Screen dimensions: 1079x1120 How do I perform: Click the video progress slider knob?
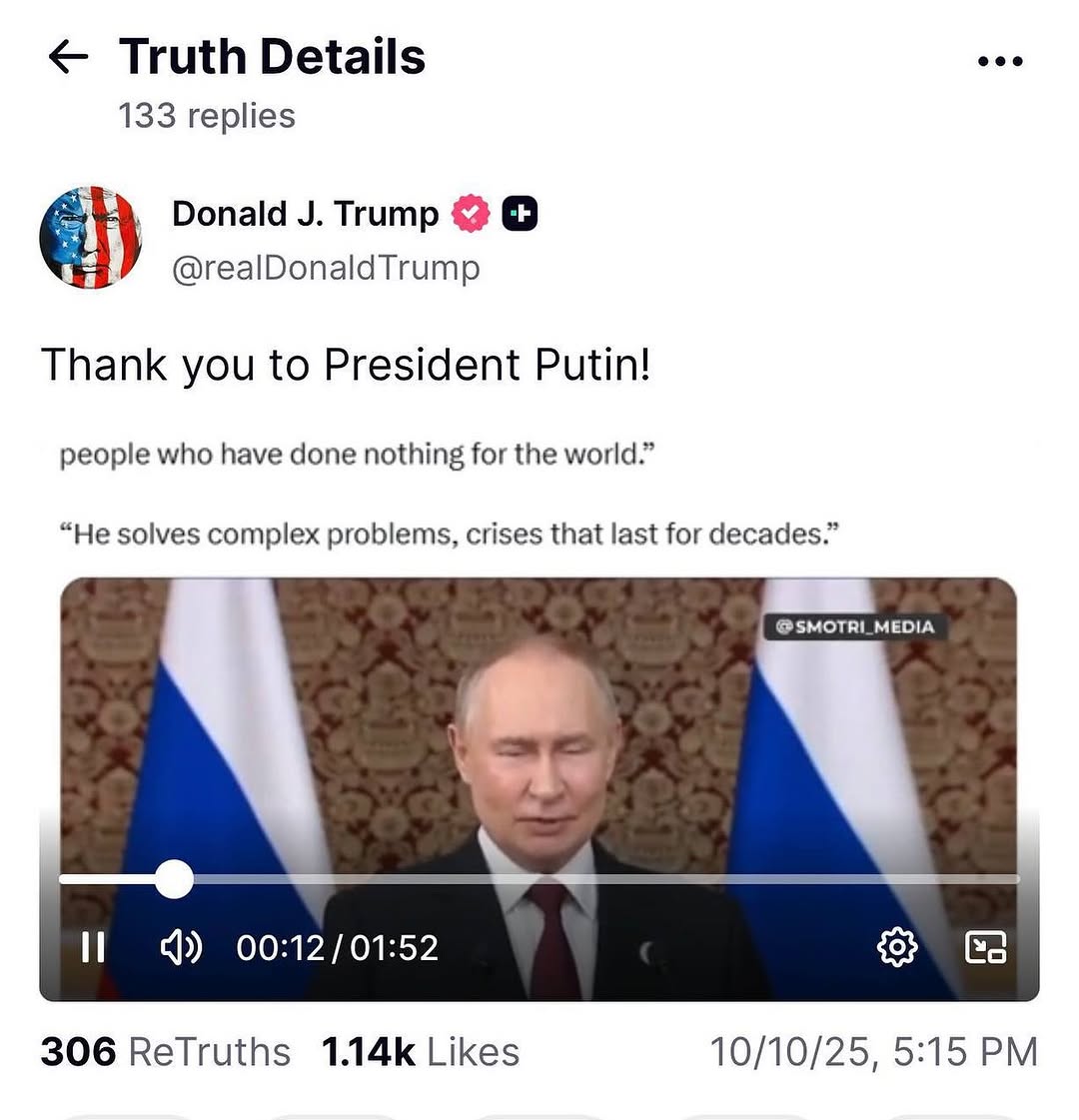click(x=174, y=878)
